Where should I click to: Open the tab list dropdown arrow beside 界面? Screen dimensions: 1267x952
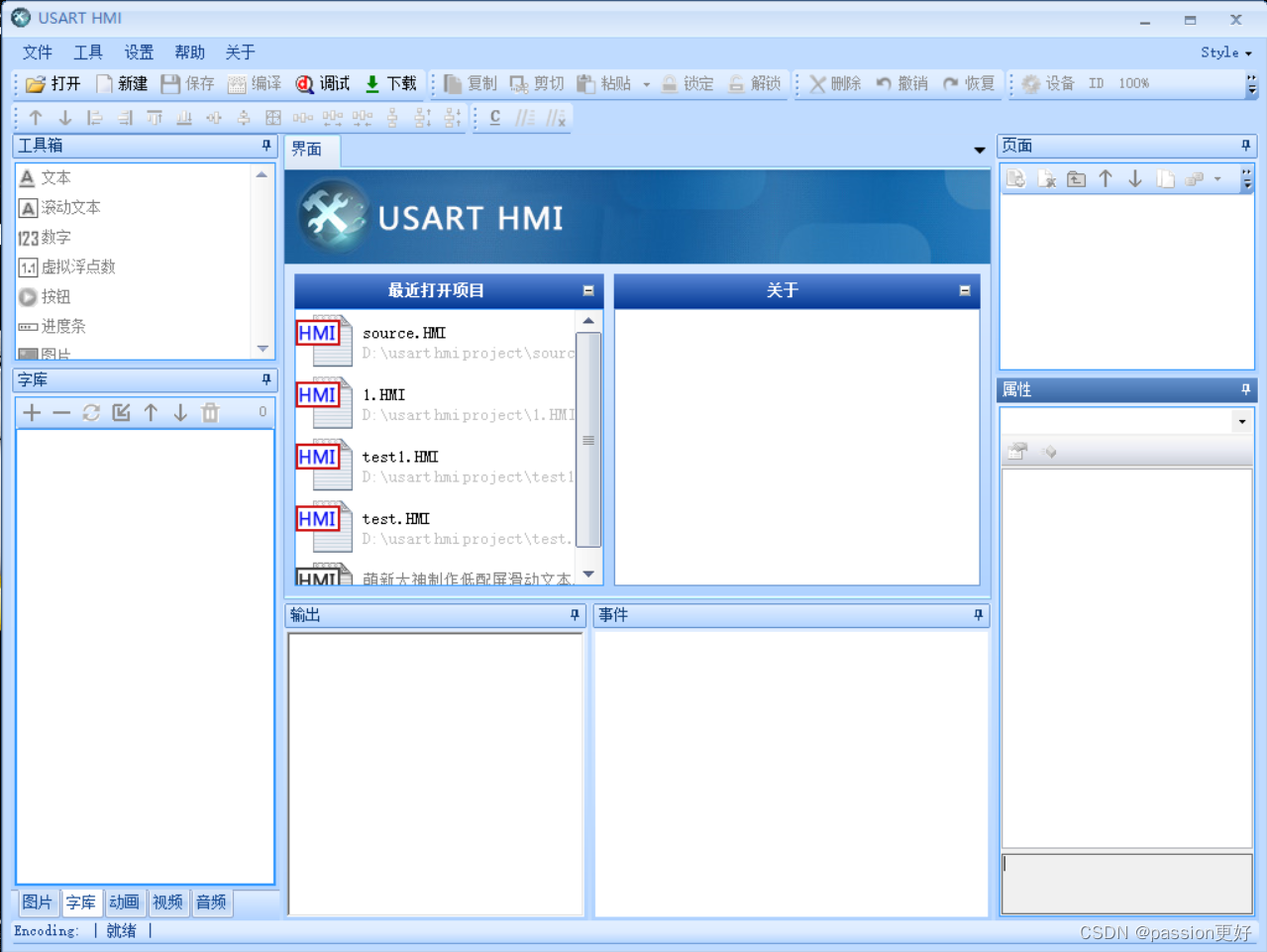pos(980,151)
